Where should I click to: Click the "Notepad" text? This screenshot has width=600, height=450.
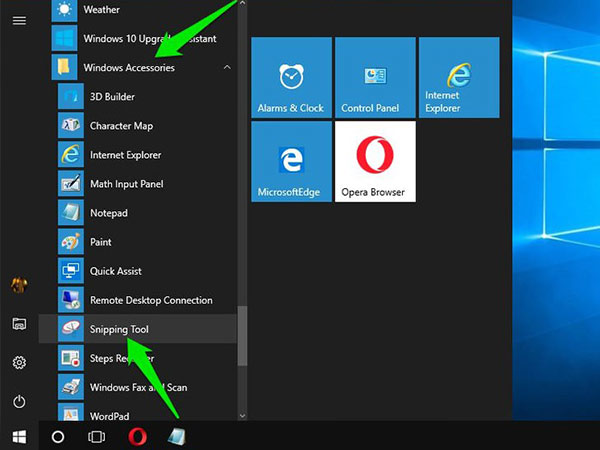(109, 213)
